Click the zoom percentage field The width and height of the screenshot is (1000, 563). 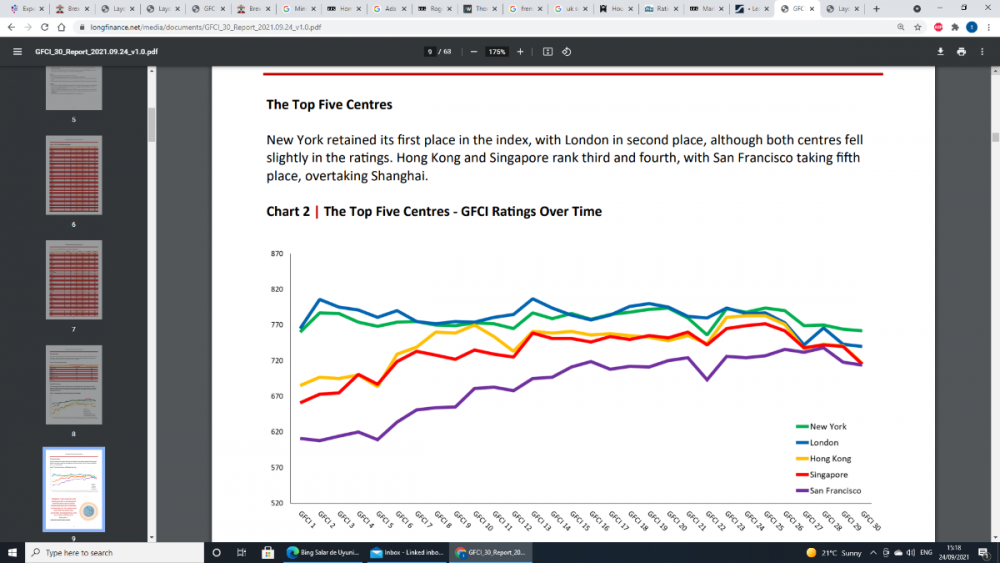[x=496, y=51]
